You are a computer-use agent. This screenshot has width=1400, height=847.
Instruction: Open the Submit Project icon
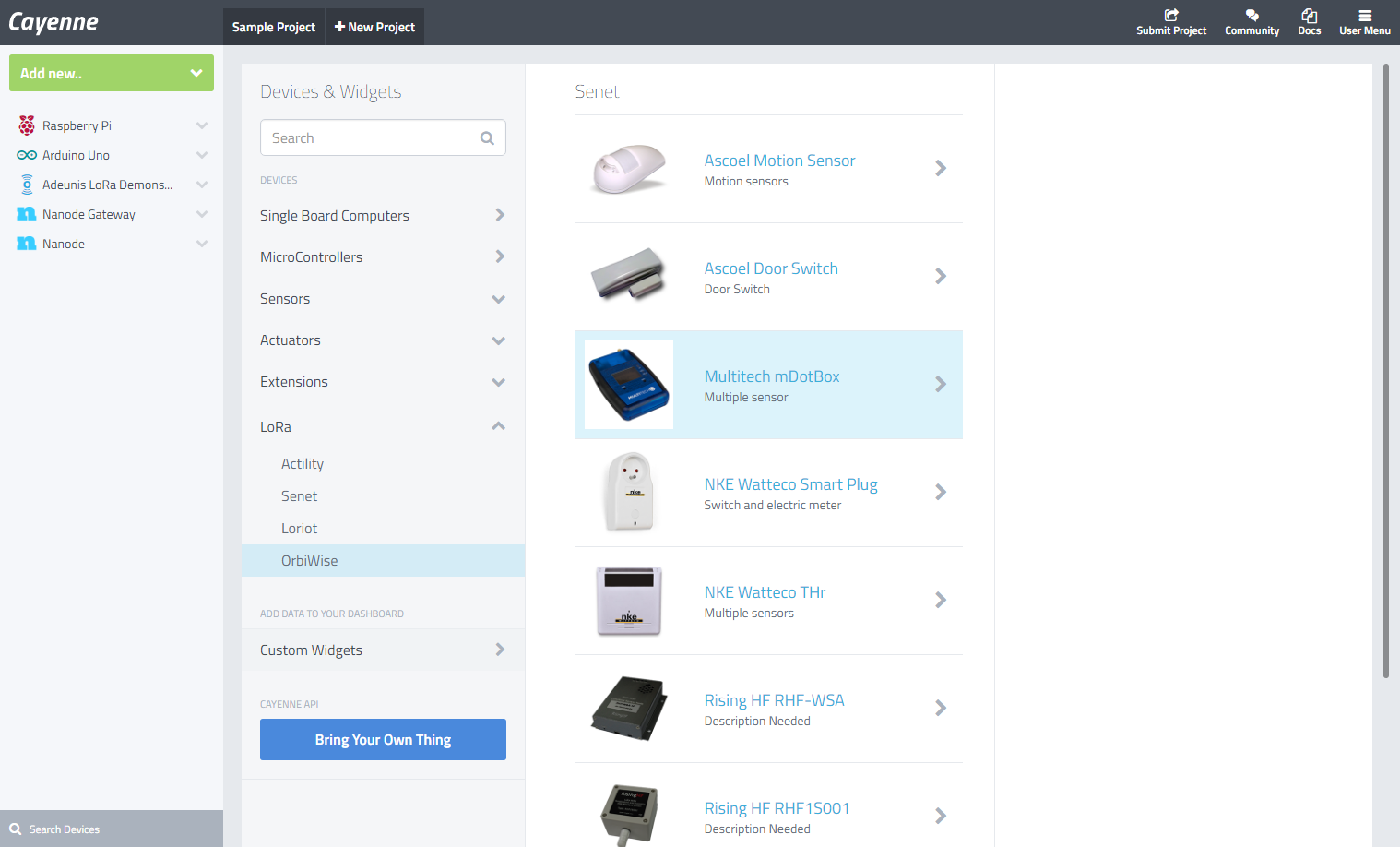coord(1171,15)
